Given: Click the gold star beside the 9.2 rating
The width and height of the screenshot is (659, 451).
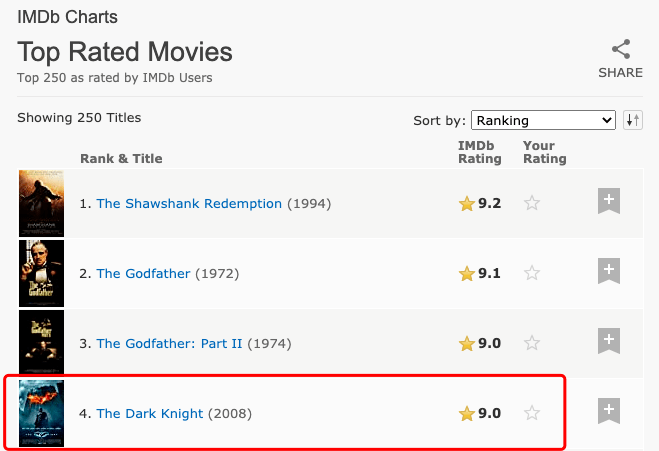Looking at the screenshot, I should 467,203.
